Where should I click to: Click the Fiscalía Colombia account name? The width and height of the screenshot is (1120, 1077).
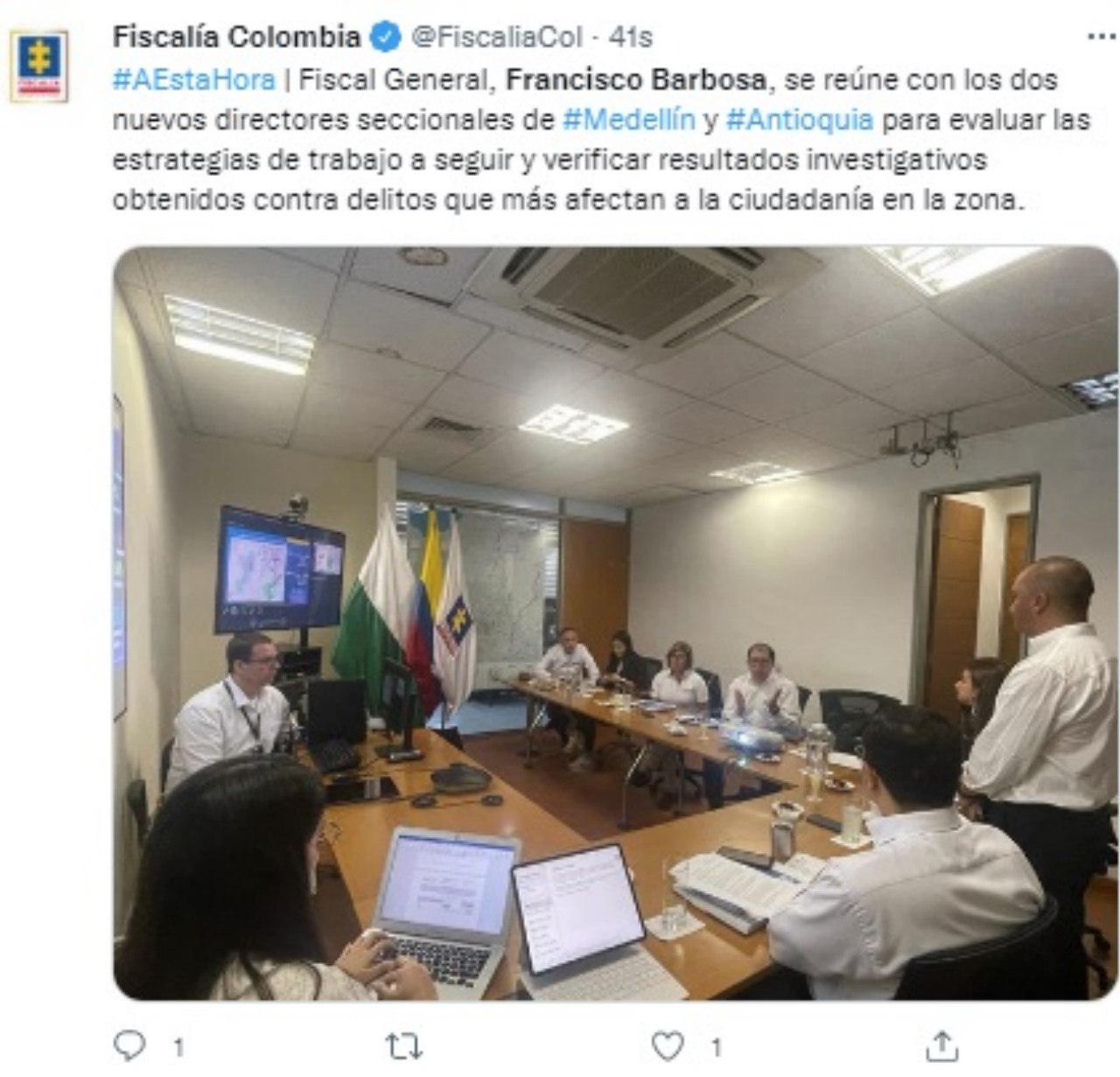[x=236, y=37]
